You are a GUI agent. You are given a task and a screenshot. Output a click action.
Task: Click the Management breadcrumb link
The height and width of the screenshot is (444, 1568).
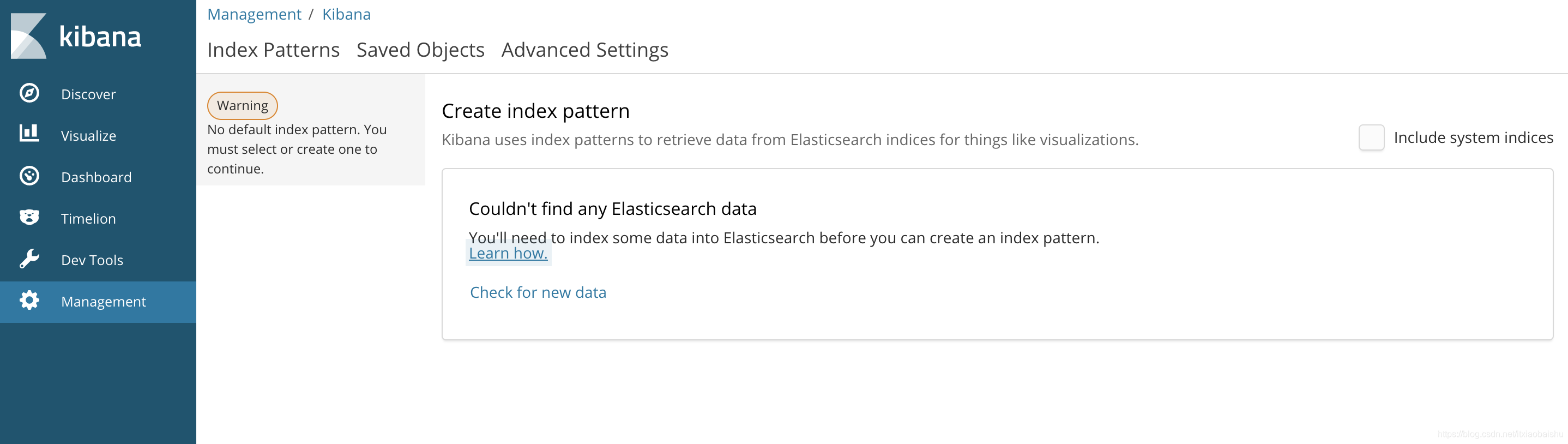pyautogui.click(x=254, y=14)
